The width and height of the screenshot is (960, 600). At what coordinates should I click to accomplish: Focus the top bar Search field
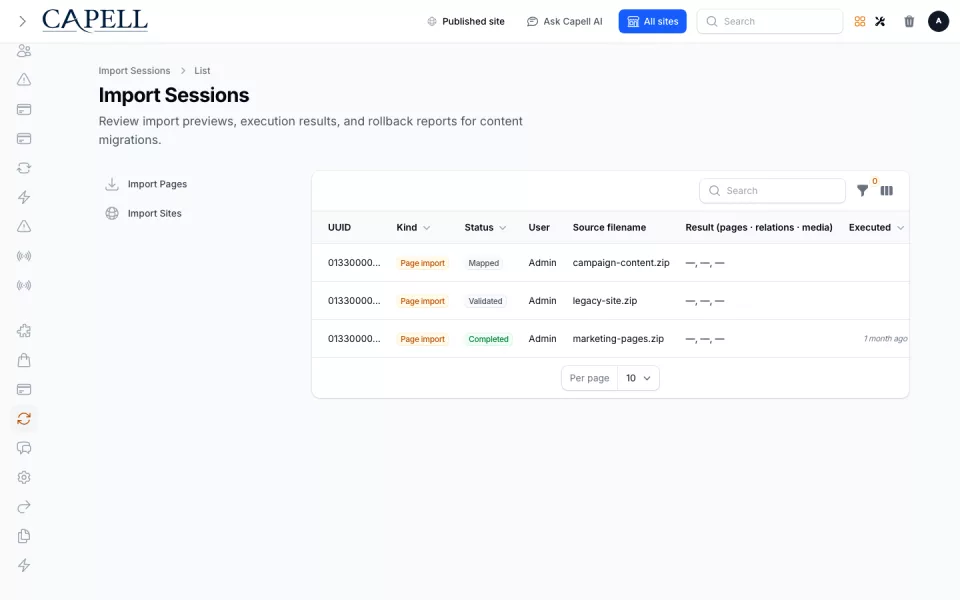(x=770, y=21)
